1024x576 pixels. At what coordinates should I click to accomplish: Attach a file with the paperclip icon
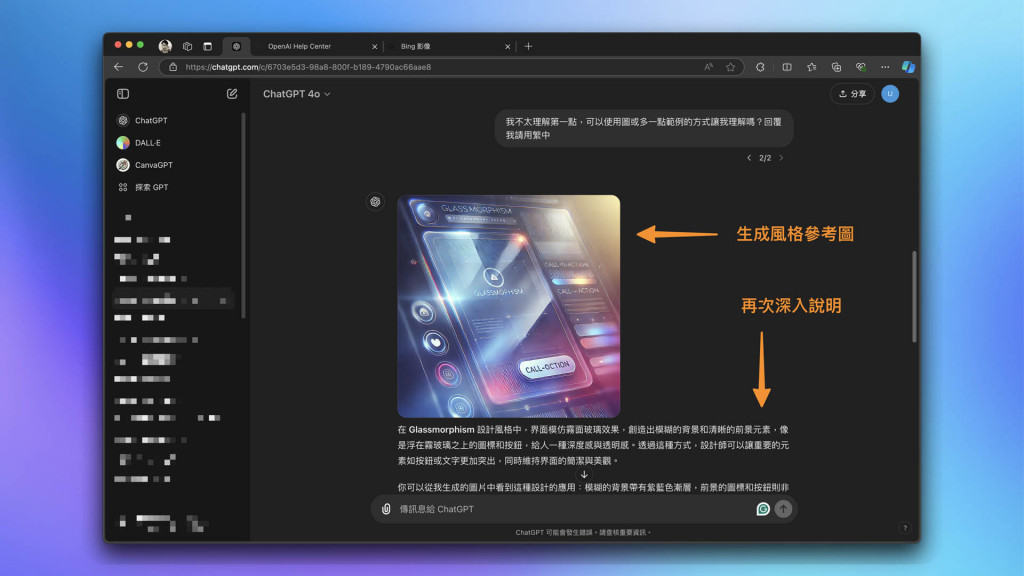(386, 509)
